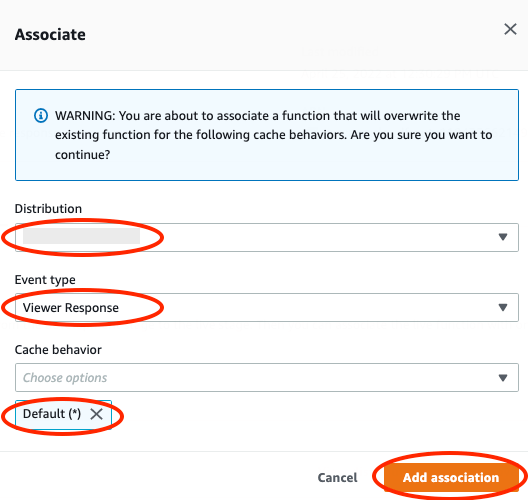The height and width of the screenshot is (500, 528).
Task: Open the Event type dropdown arrow
Action: (x=503, y=307)
